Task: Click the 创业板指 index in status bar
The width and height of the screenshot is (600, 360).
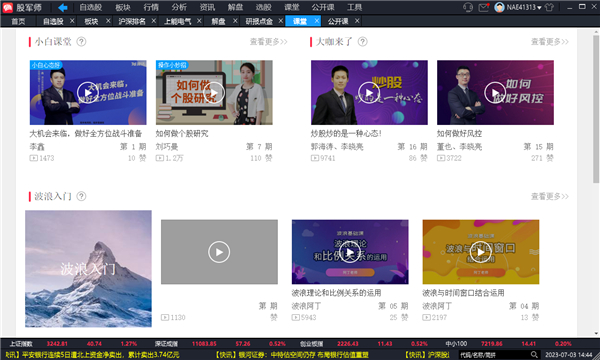Action: [311, 344]
